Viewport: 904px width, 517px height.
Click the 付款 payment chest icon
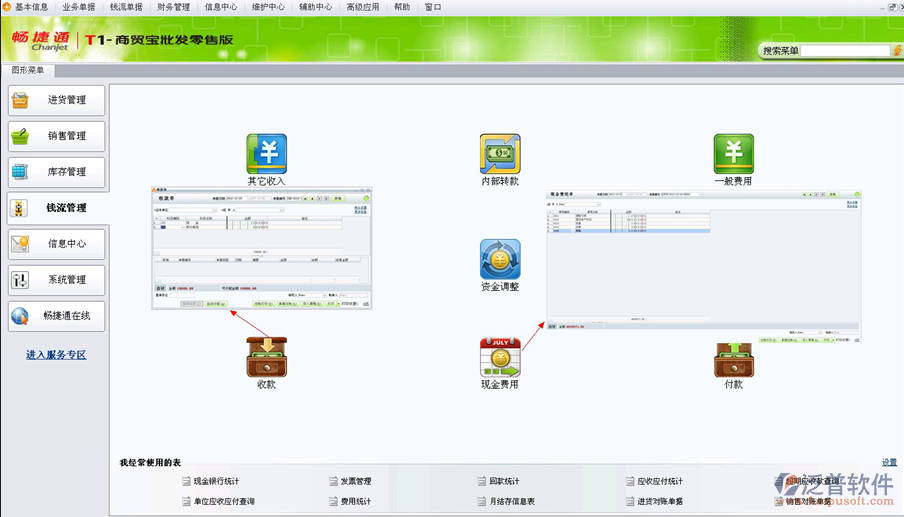pos(733,359)
